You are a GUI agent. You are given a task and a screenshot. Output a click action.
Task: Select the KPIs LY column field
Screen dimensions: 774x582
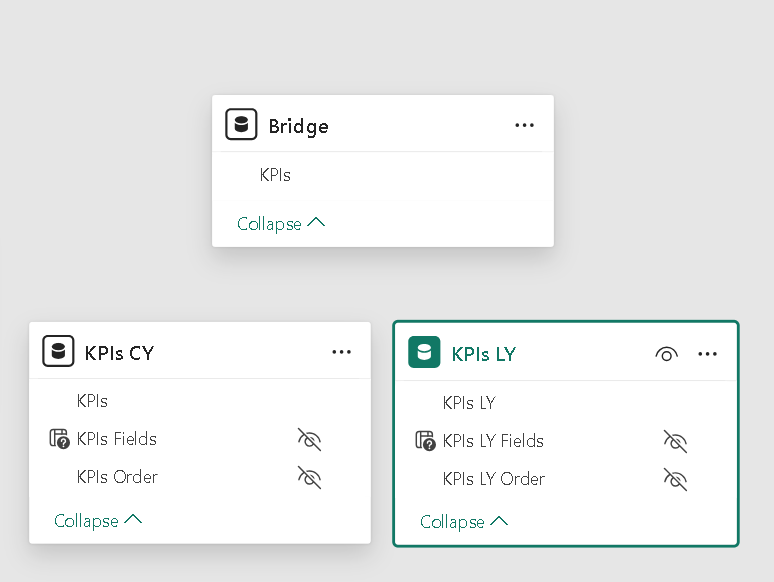tap(469, 403)
